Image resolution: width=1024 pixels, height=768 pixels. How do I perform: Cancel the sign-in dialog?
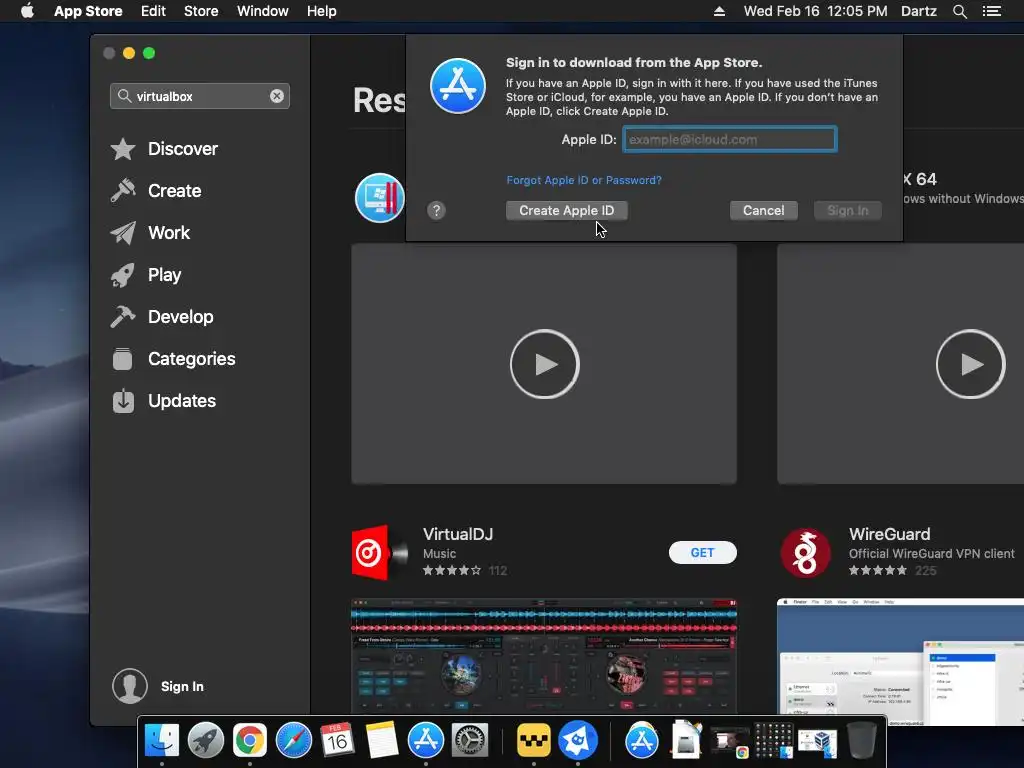coord(763,210)
